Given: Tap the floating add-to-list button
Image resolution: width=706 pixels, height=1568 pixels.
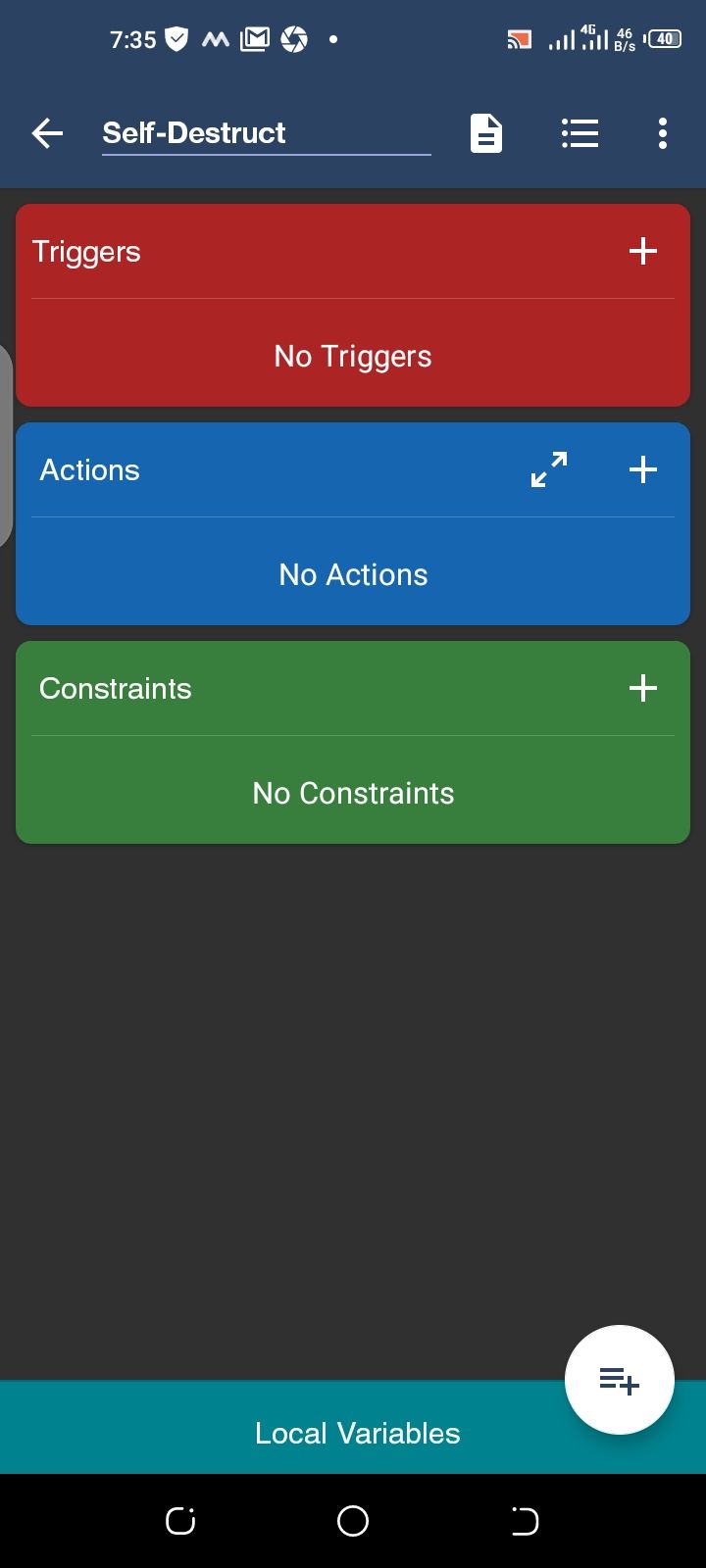Looking at the screenshot, I should coord(619,1380).
